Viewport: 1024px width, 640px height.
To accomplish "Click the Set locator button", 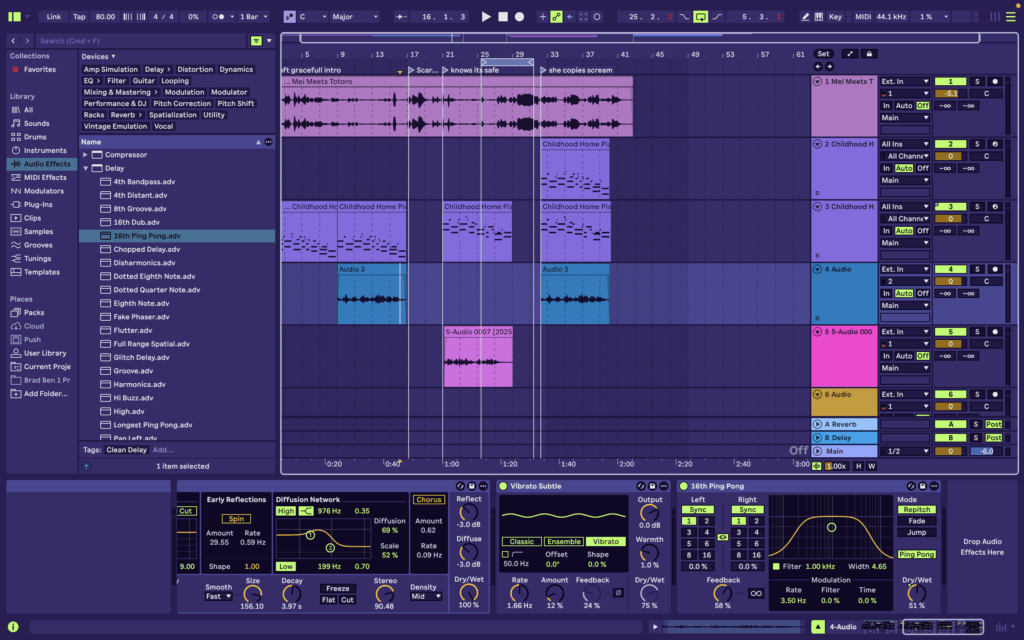I will click(x=823, y=54).
